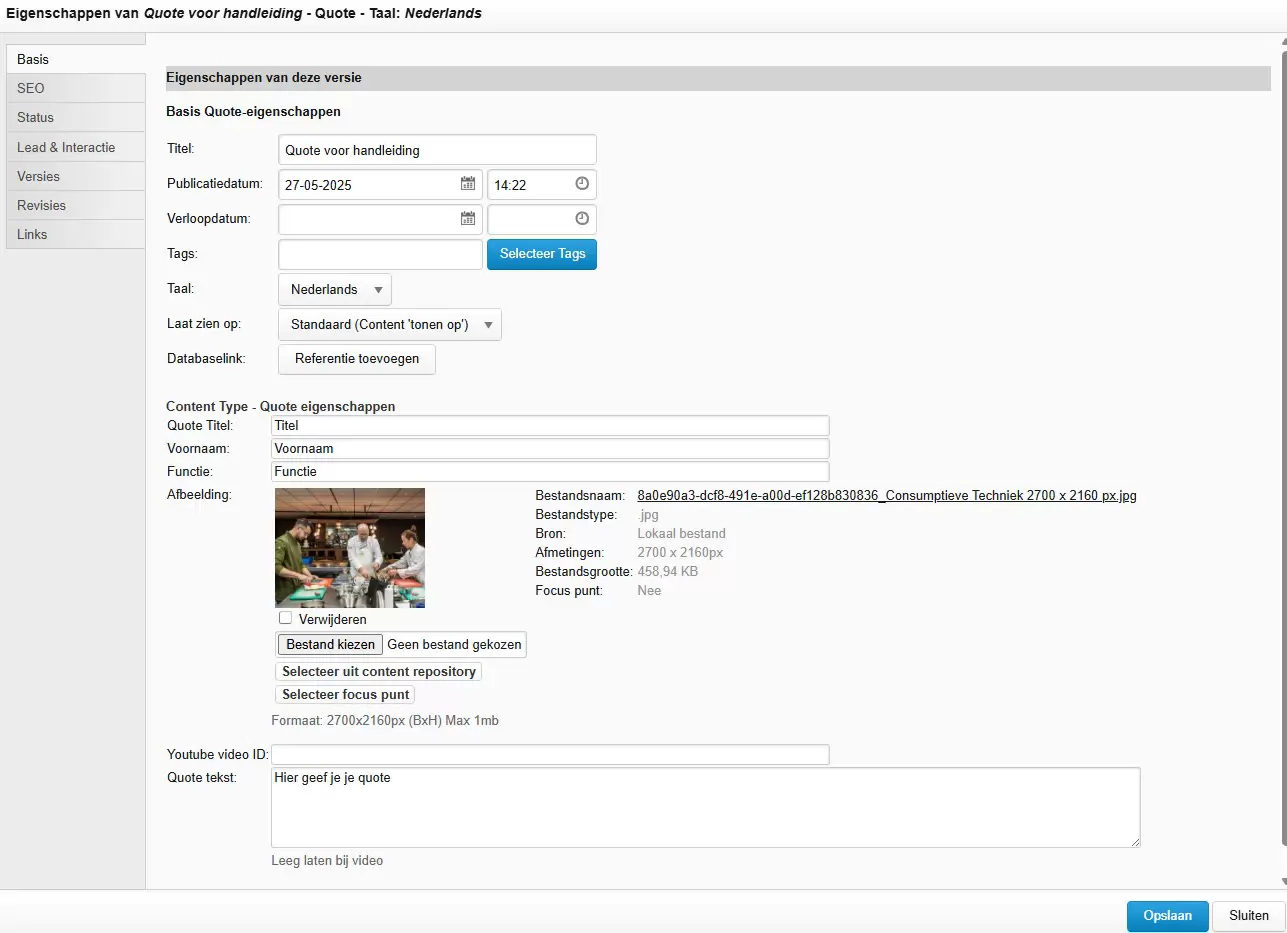Click the Quote Titel input field
This screenshot has width=1287, height=933.
coord(550,425)
